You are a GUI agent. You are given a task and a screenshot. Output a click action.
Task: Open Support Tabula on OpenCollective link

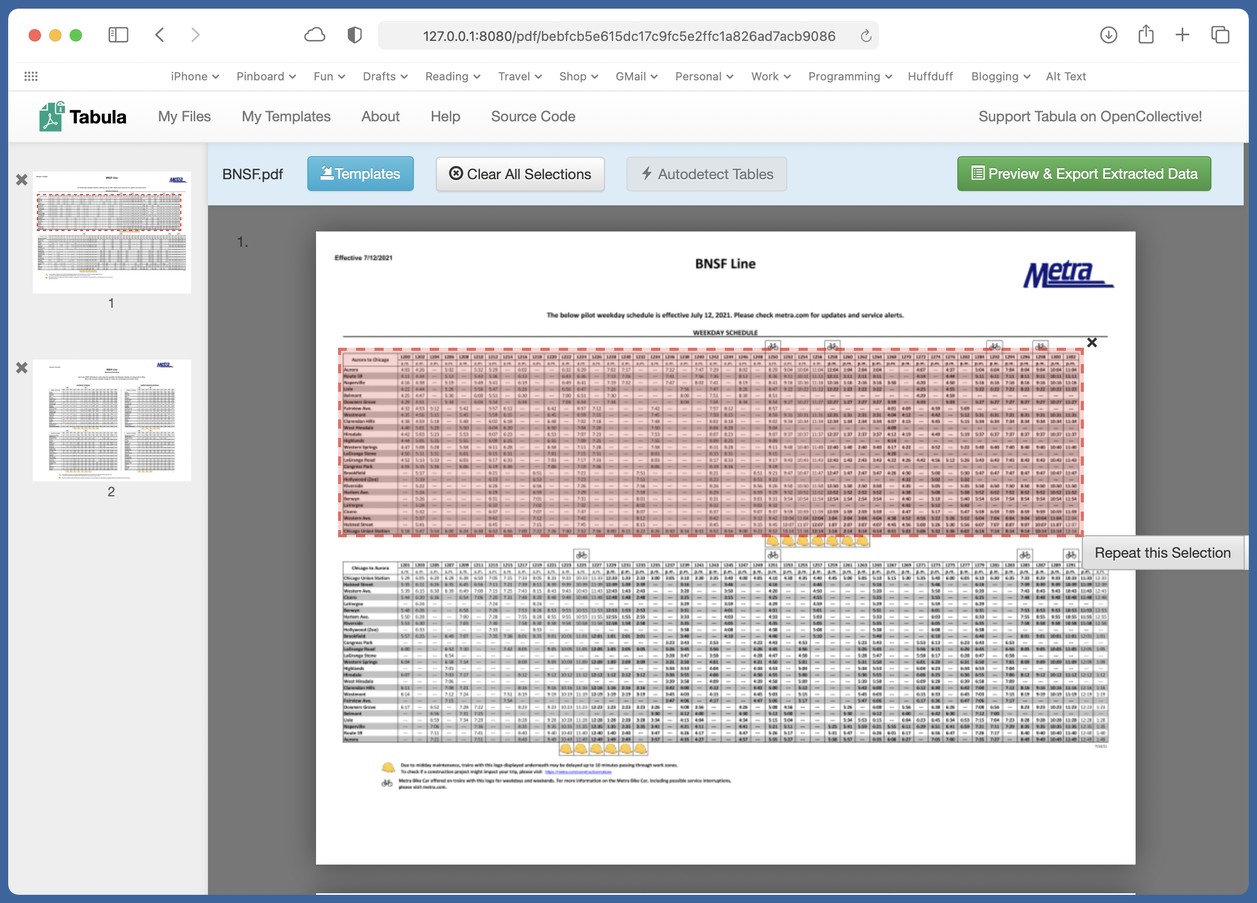1090,116
